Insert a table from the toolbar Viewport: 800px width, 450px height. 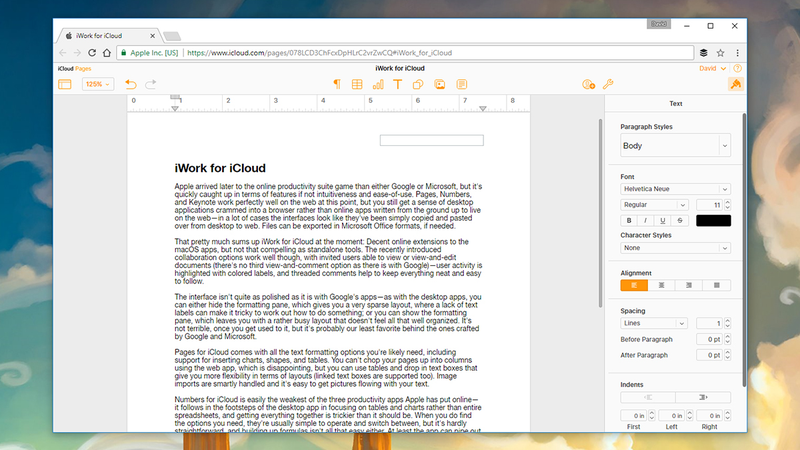(357, 84)
